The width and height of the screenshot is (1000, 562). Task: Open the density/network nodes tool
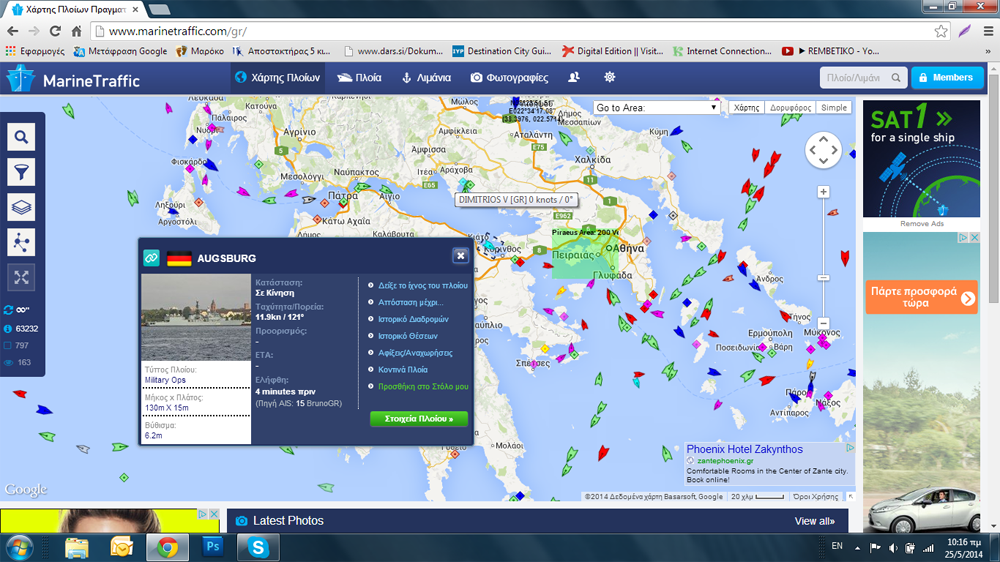point(21,242)
